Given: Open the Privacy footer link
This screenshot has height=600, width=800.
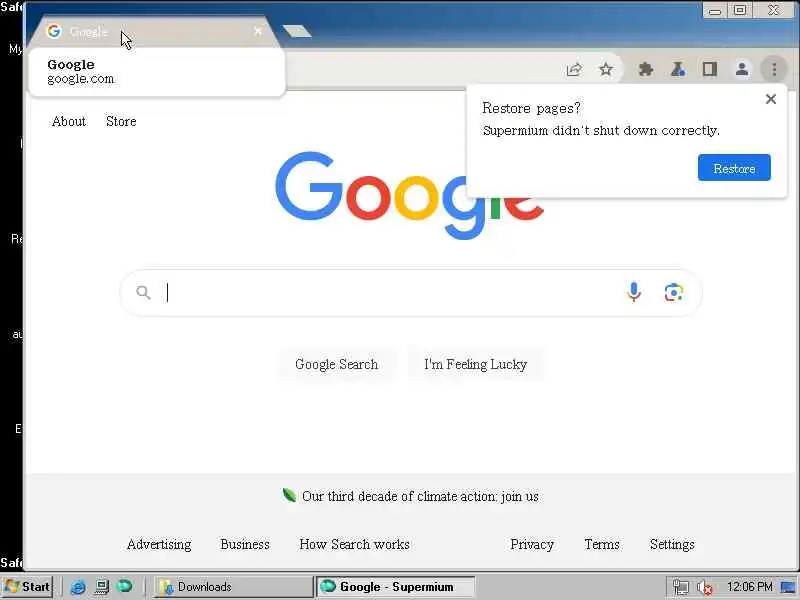Looking at the screenshot, I should point(532,544).
